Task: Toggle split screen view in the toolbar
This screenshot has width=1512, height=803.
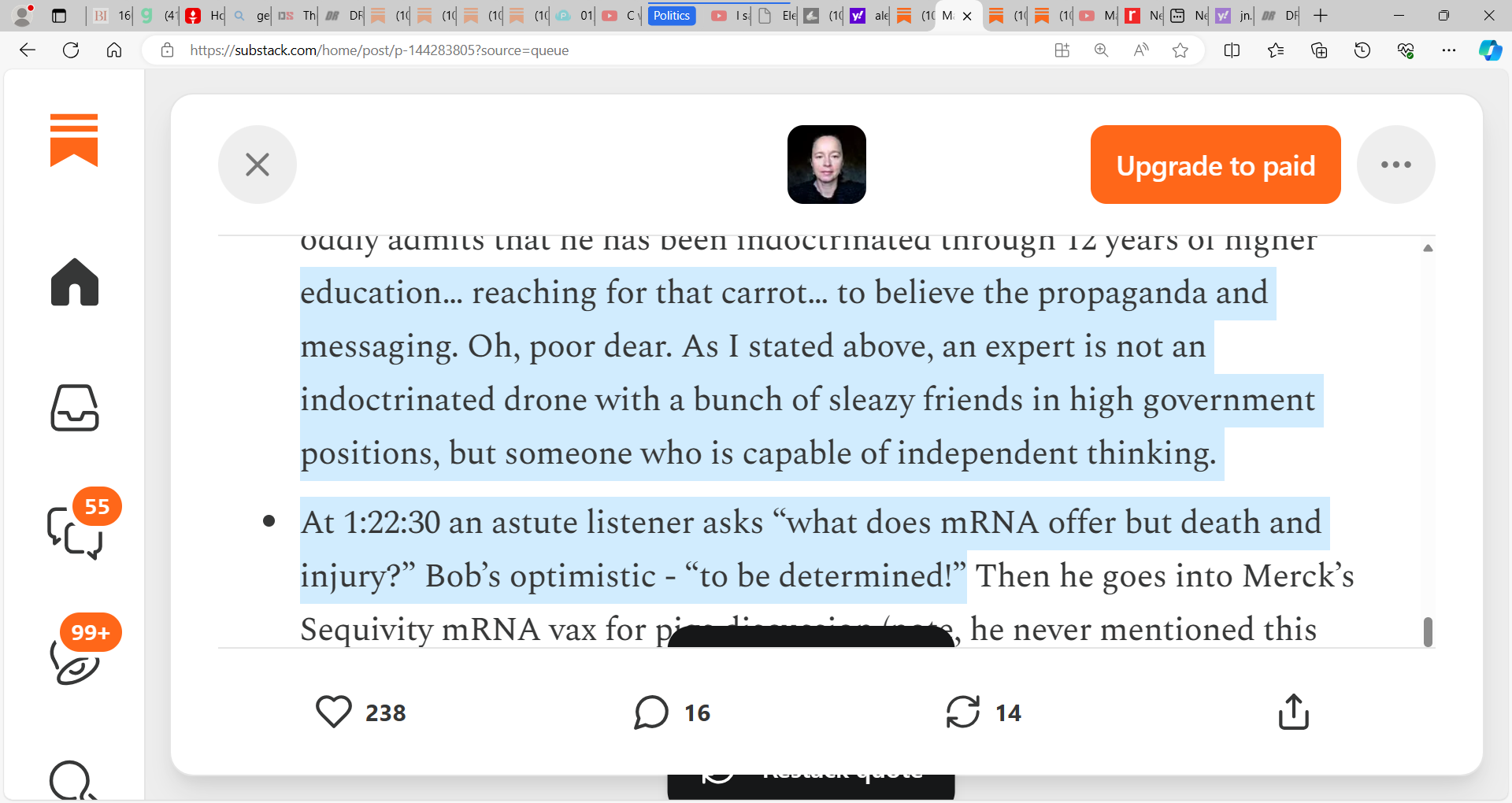Action: 1232,50
